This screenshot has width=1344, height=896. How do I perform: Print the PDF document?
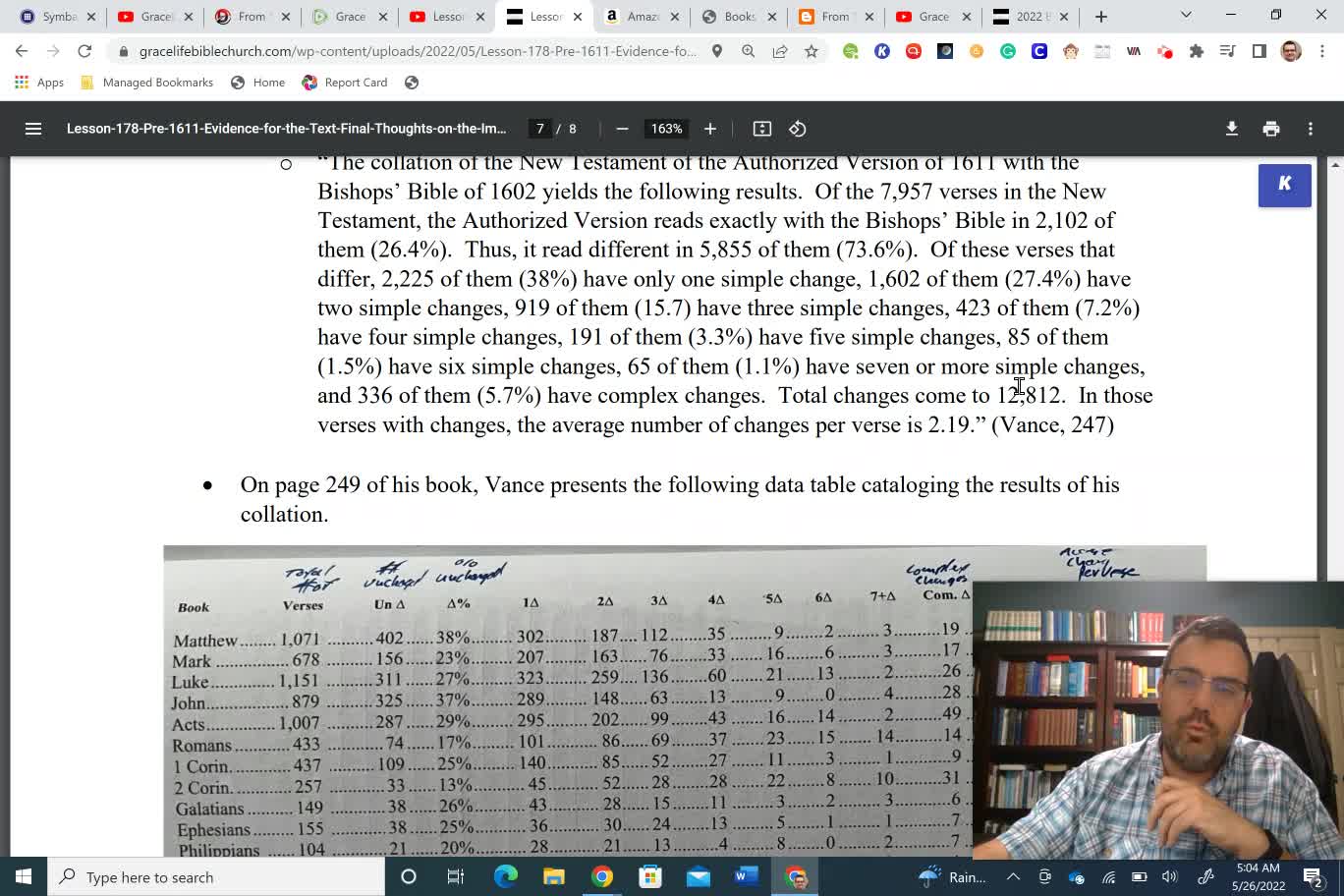(1271, 129)
